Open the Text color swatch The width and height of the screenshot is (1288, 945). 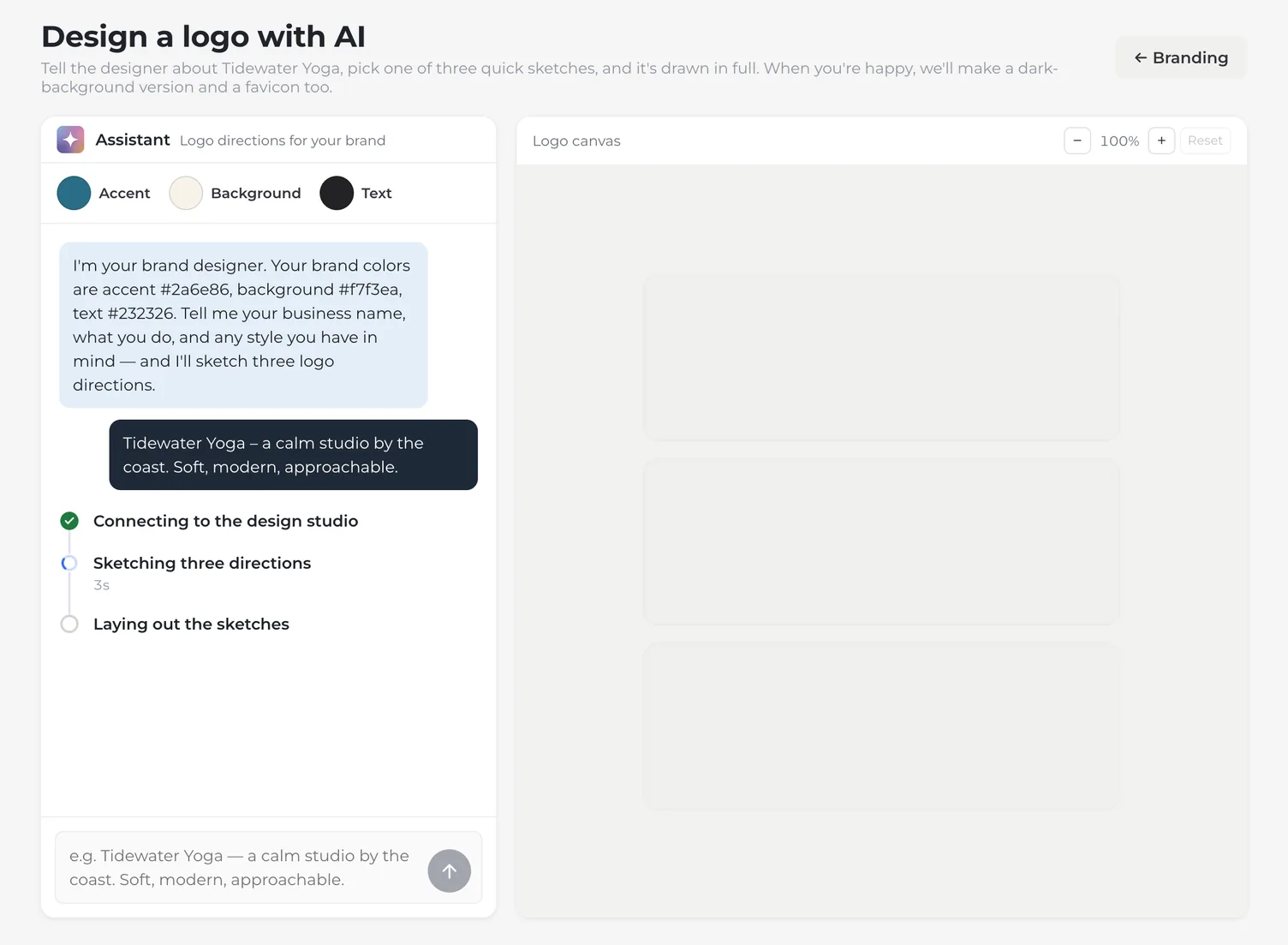click(337, 193)
